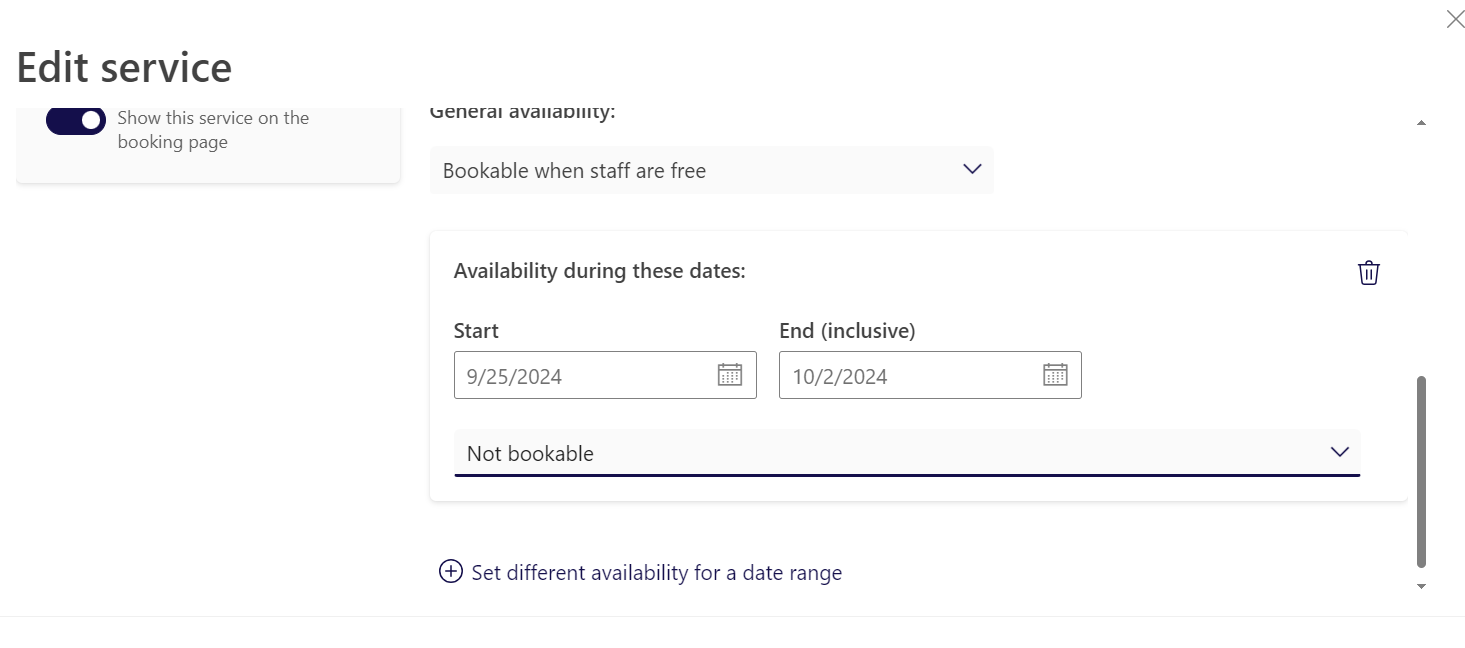The image size is (1465, 648).
Task: Click Set different availability for a date range
Action: coord(656,573)
